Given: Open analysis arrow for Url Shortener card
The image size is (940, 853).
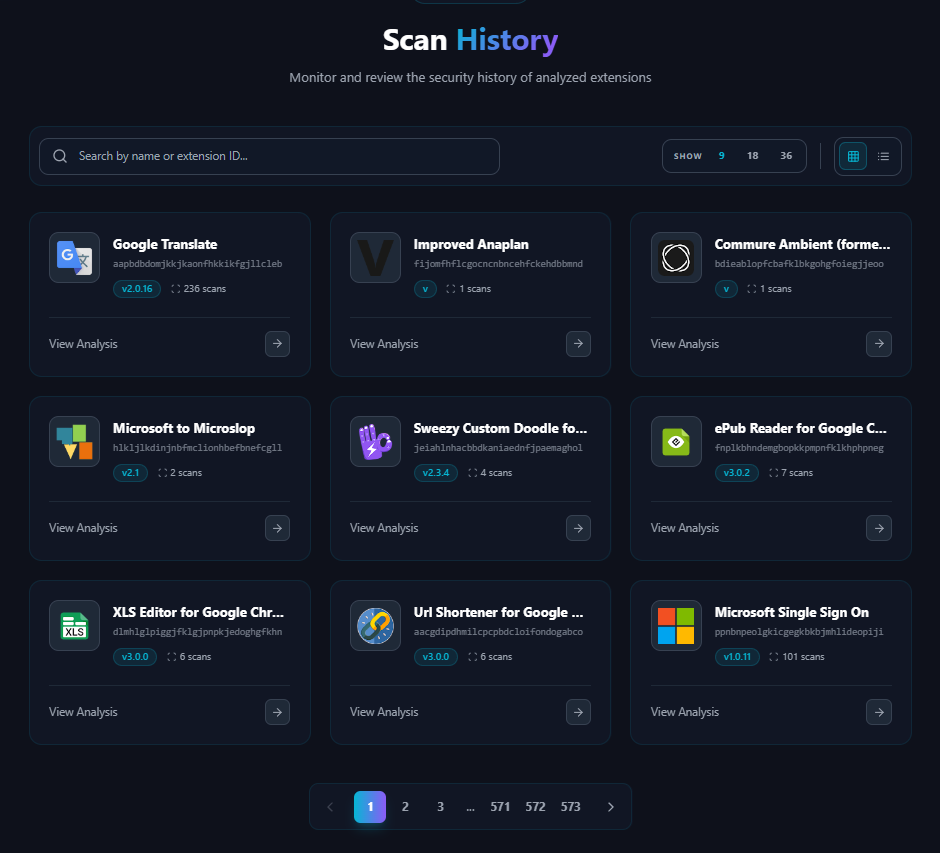Looking at the screenshot, I should coord(578,712).
